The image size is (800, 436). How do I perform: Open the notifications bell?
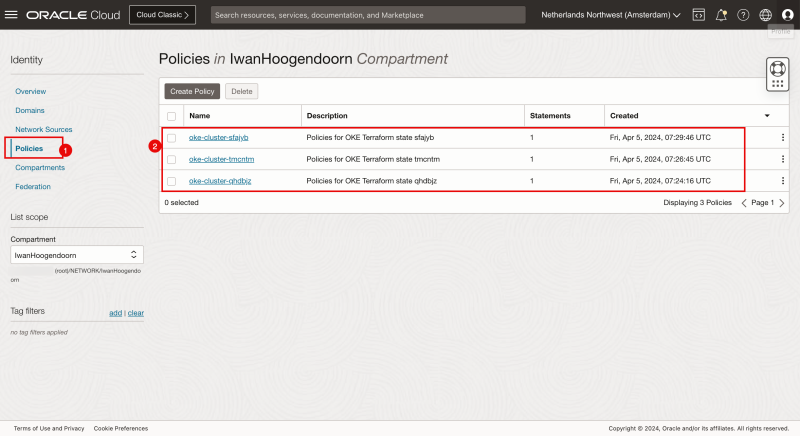coord(721,15)
